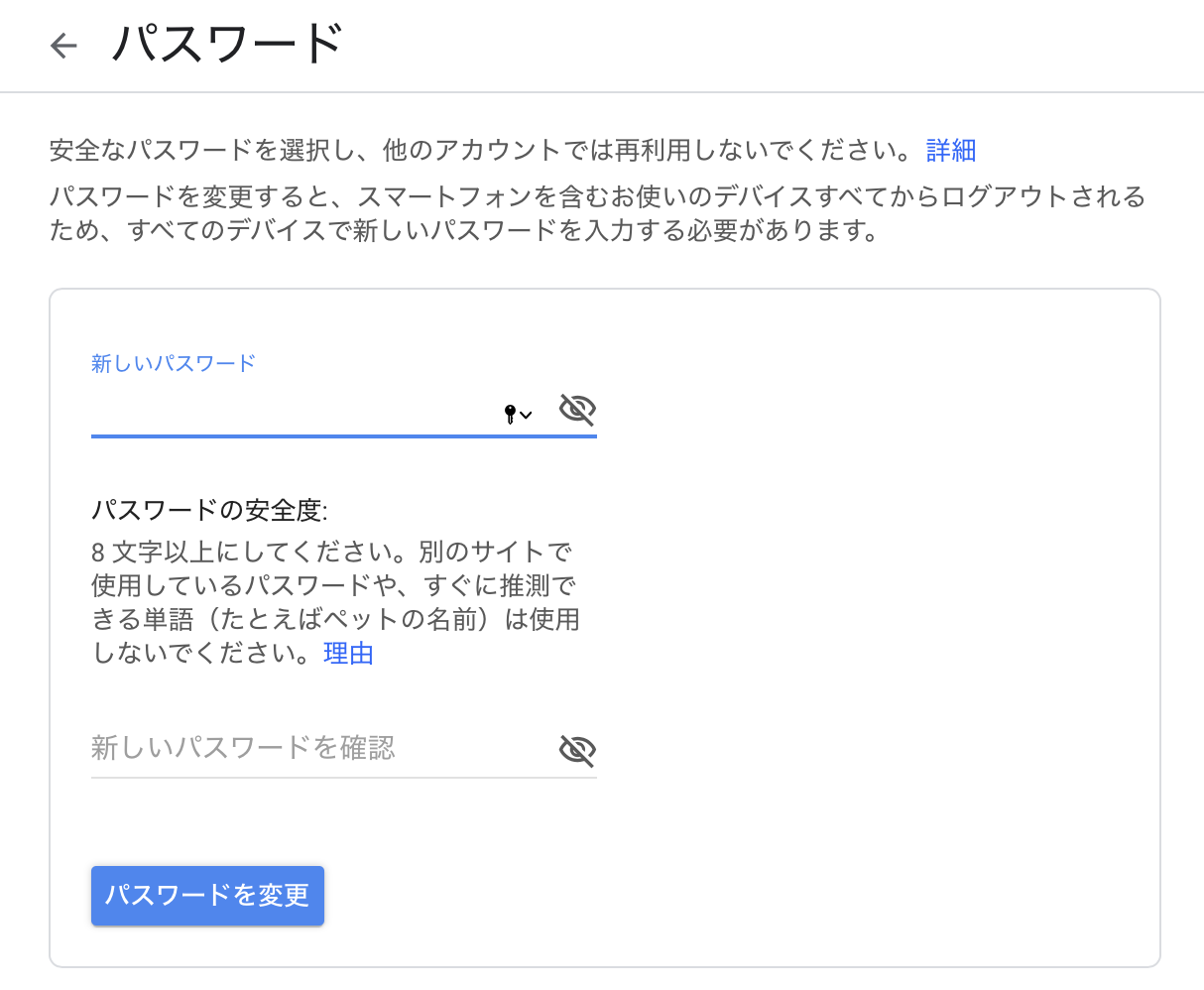Go back using the arrow beside パスワード
Screen dimensions: 1204x990
(64, 46)
